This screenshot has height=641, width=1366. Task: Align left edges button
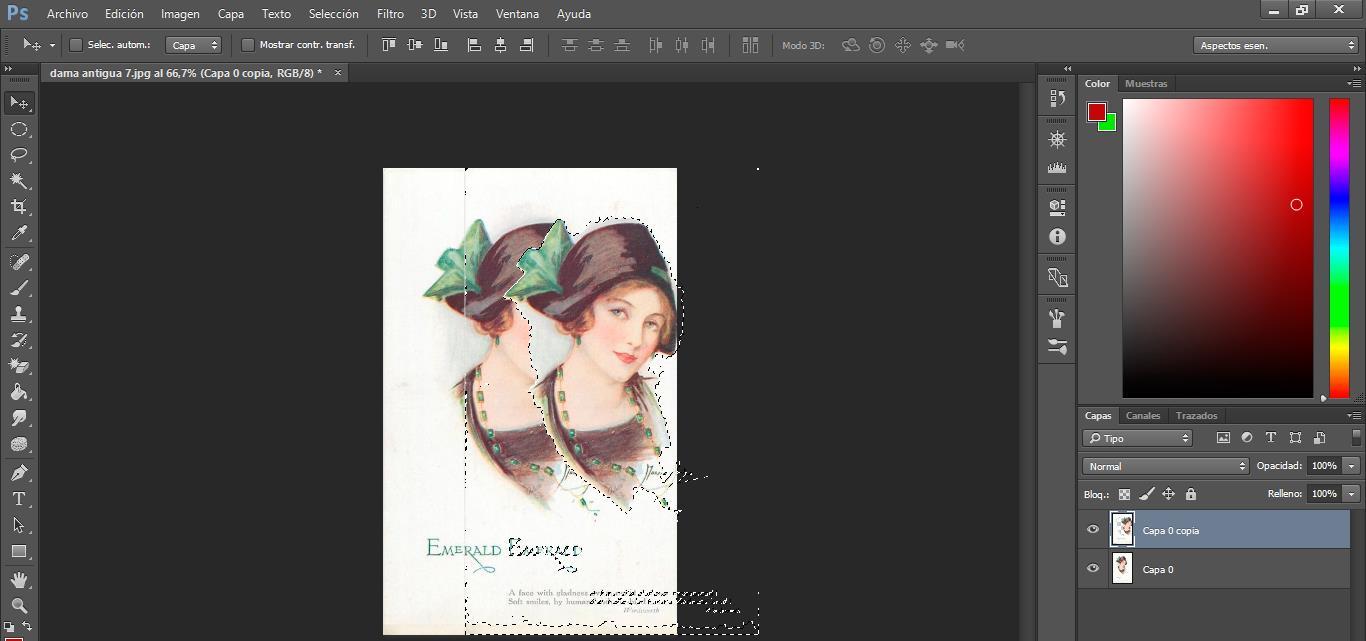click(x=474, y=45)
